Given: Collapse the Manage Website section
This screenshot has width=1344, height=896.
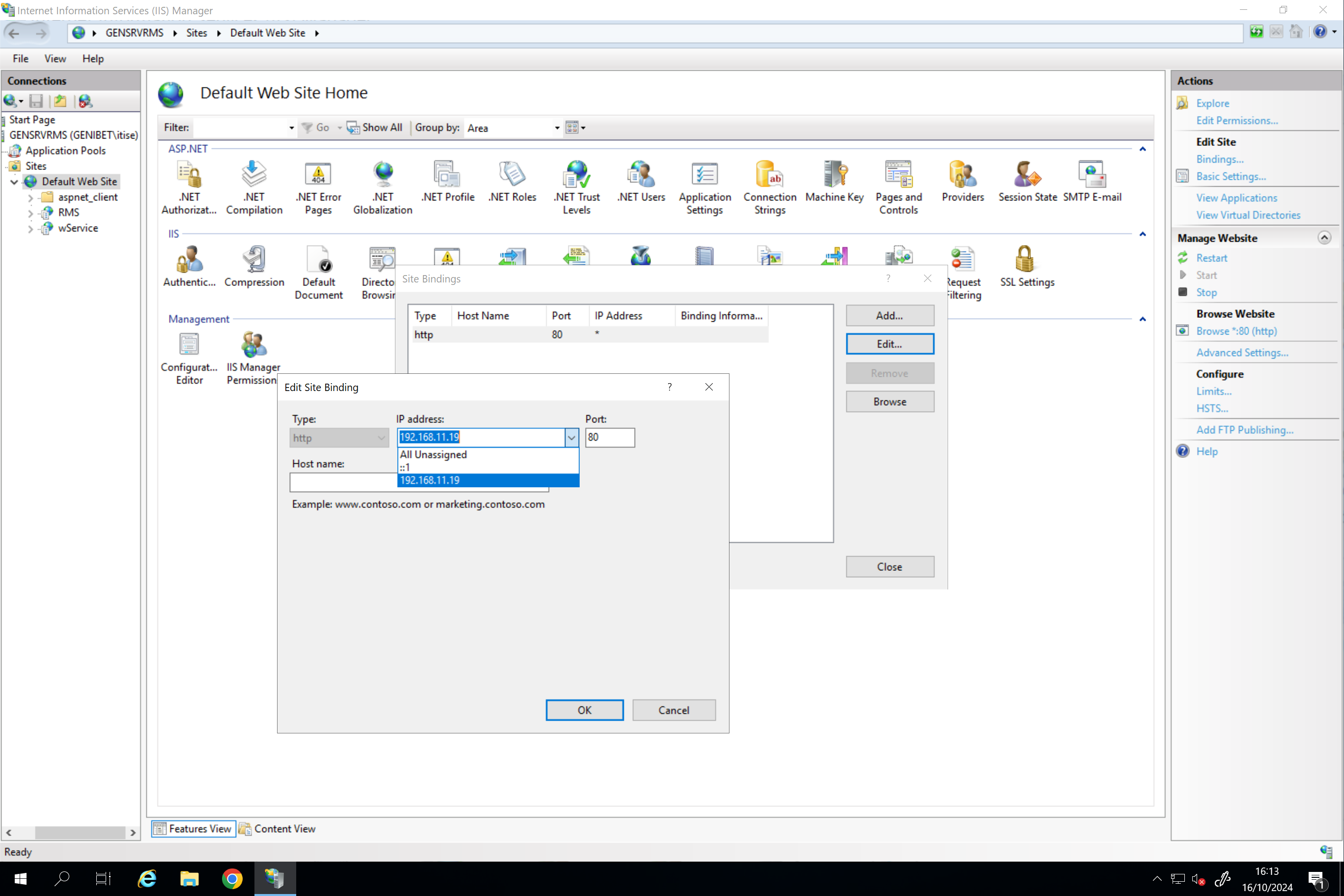Looking at the screenshot, I should (1324, 238).
